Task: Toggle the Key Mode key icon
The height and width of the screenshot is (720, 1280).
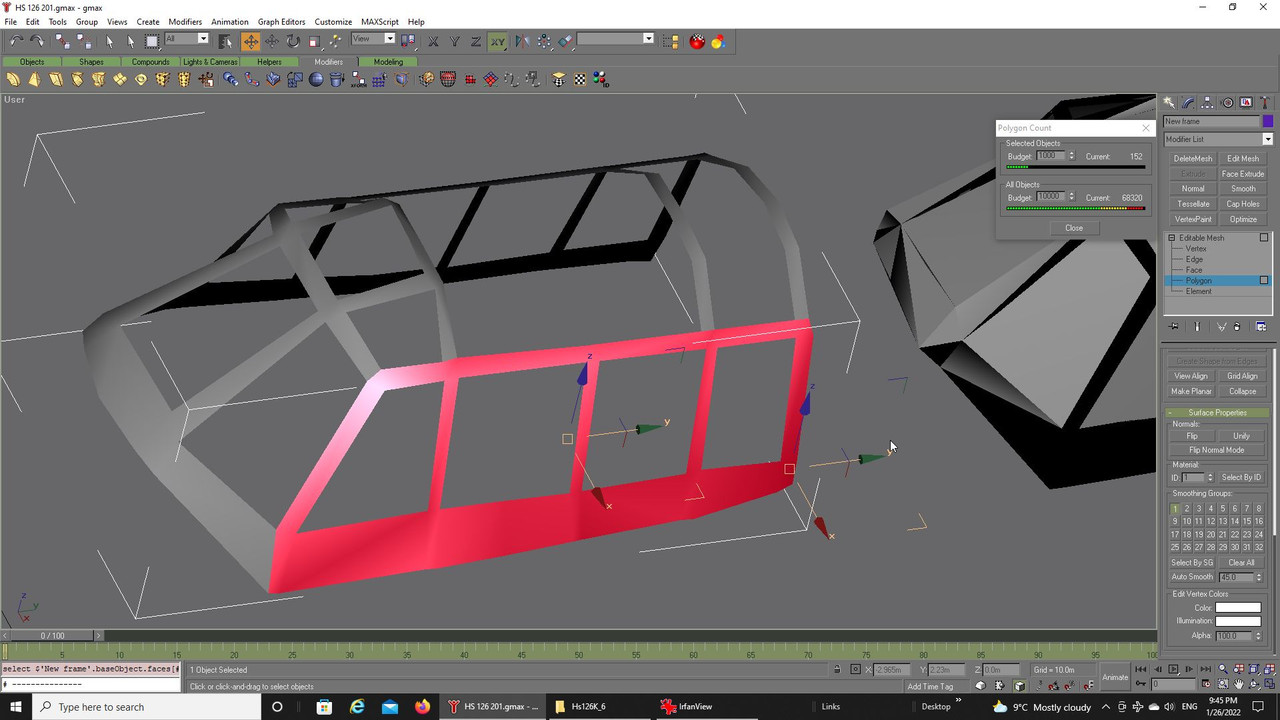Action: [1139, 684]
